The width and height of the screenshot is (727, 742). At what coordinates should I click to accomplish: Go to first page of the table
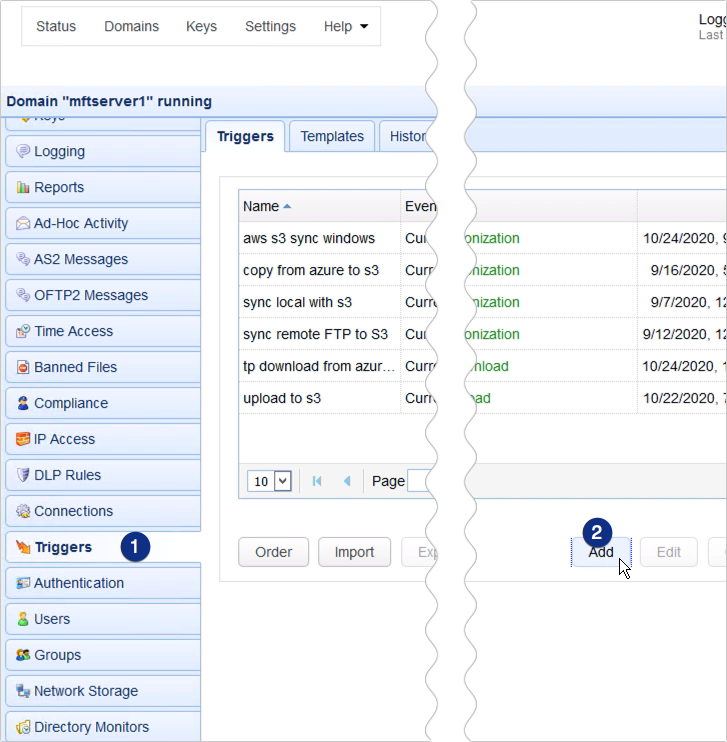coord(317,481)
